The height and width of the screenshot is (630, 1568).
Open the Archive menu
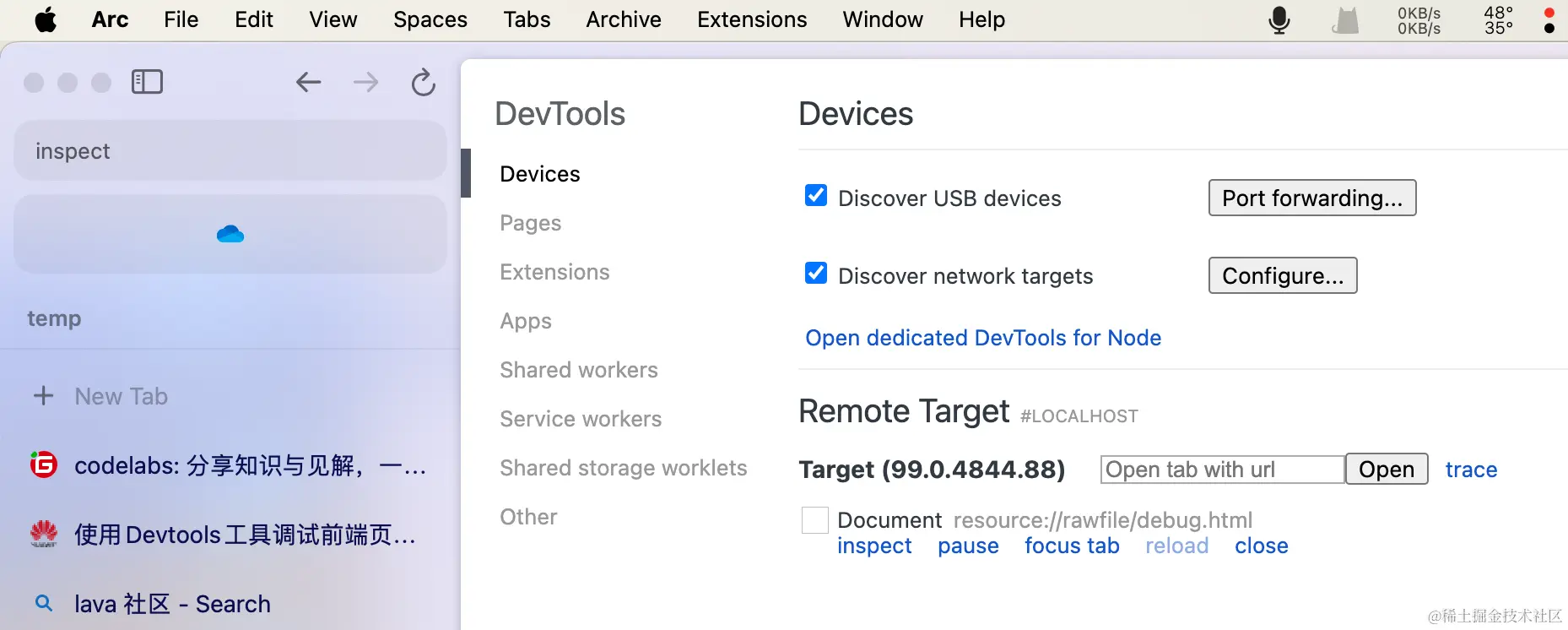pos(623,19)
